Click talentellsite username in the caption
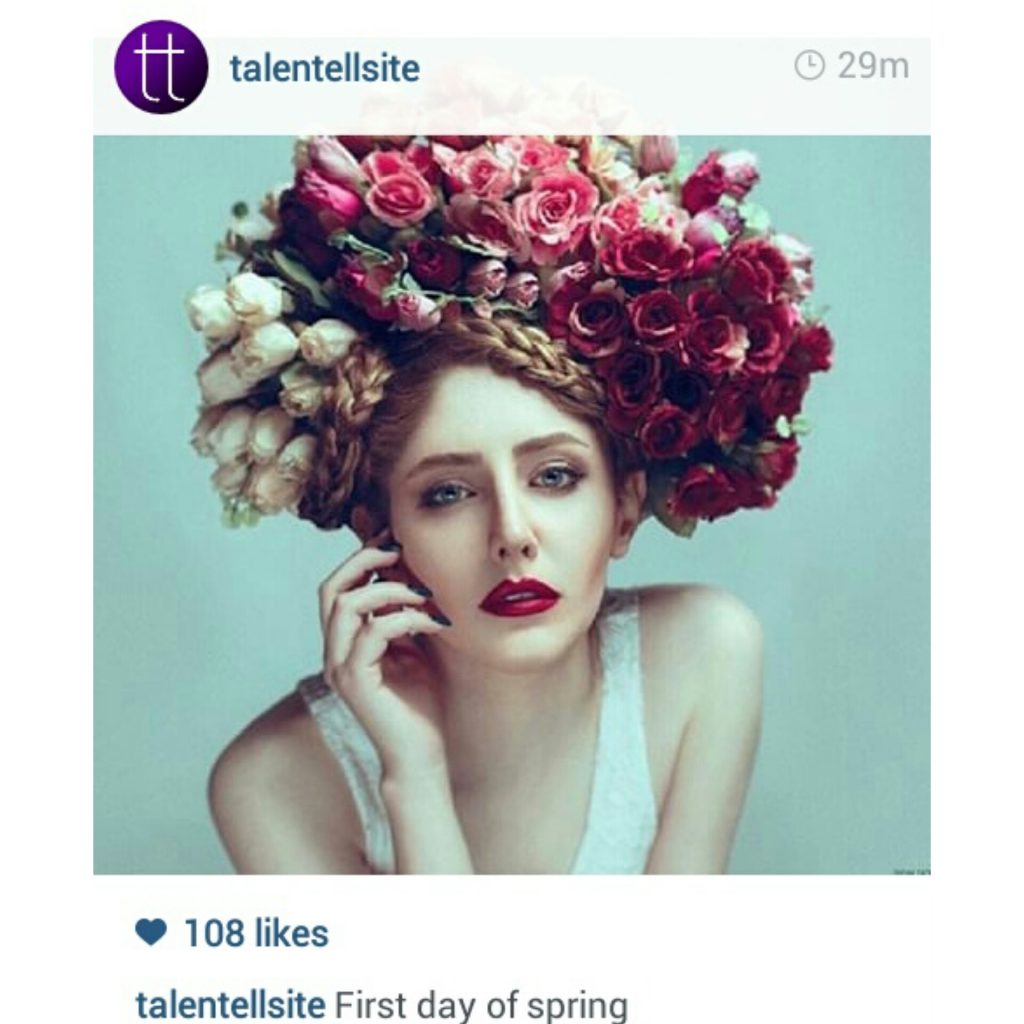This screenshot has width=1024, height=1024. coord(230,1004)
